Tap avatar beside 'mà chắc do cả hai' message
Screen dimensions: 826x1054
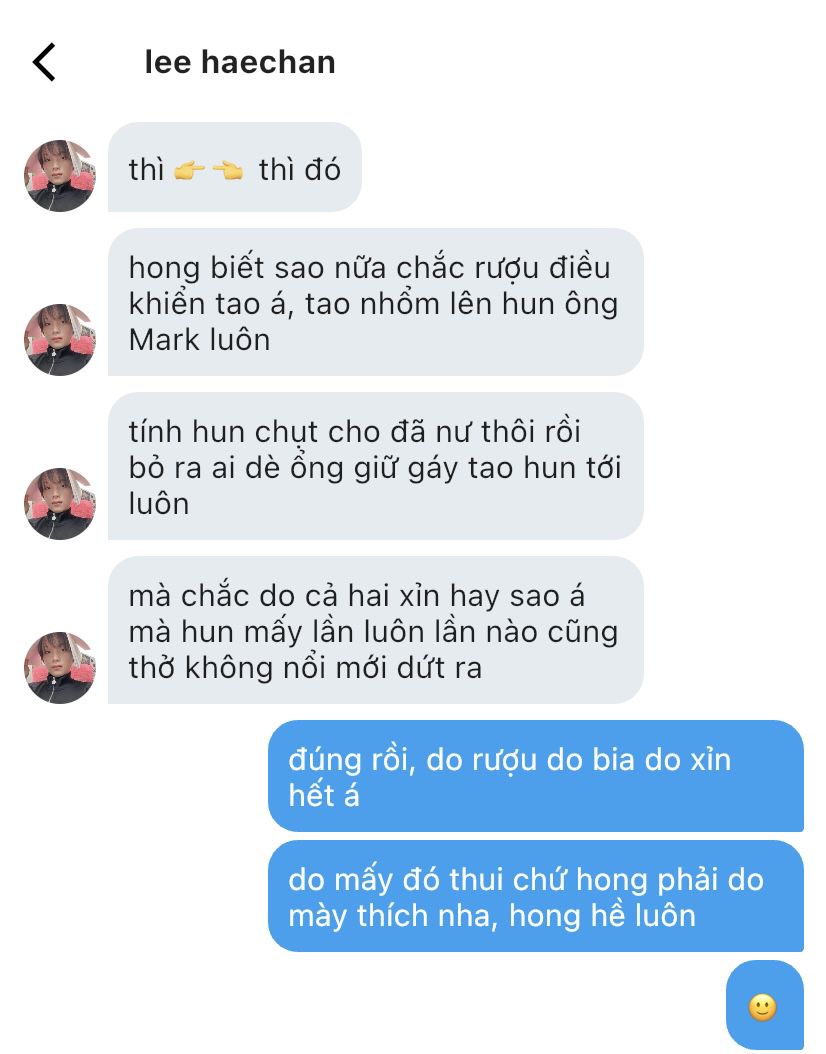(x=60, y=667)
